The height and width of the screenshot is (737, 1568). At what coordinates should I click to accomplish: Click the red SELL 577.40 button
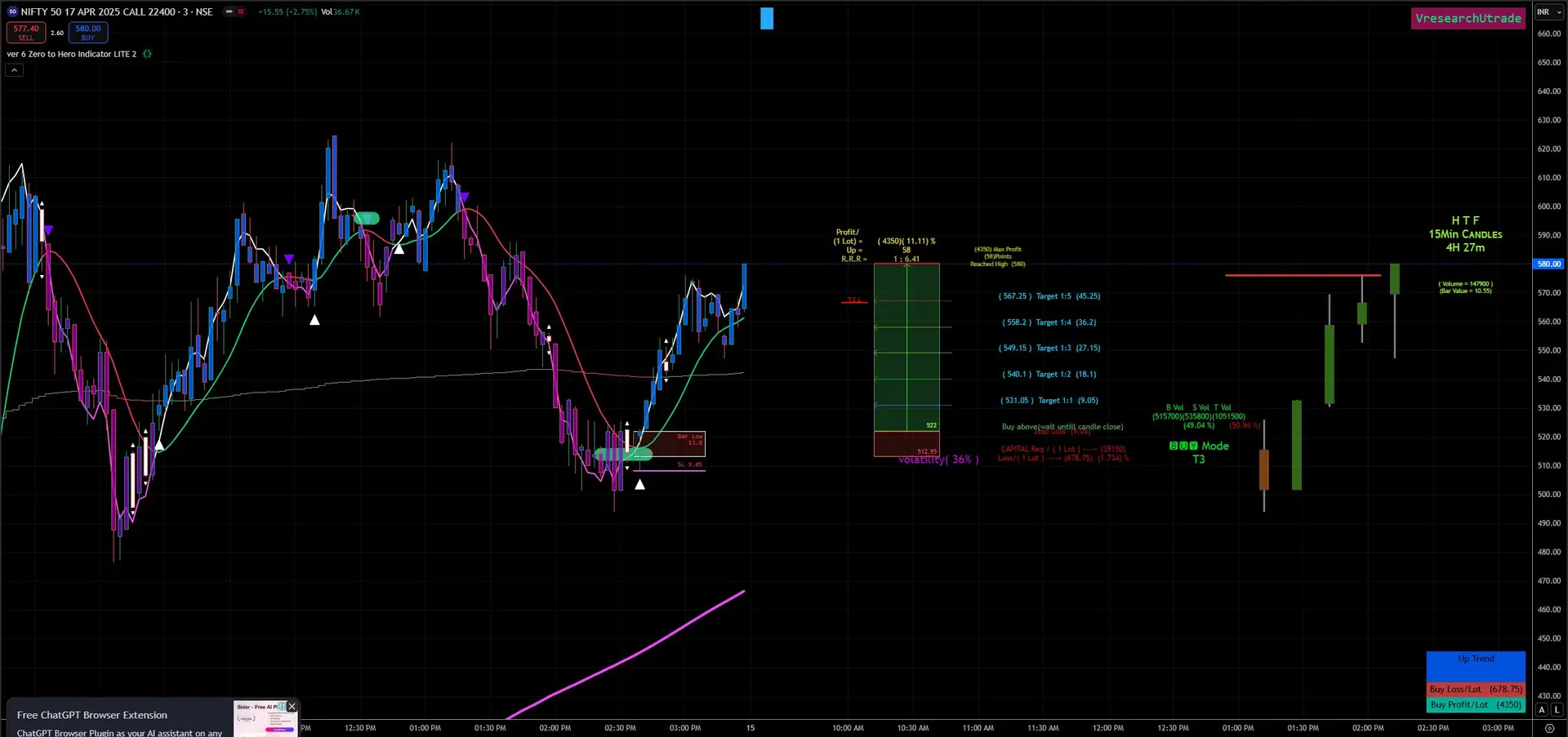(x=26, y=33)
